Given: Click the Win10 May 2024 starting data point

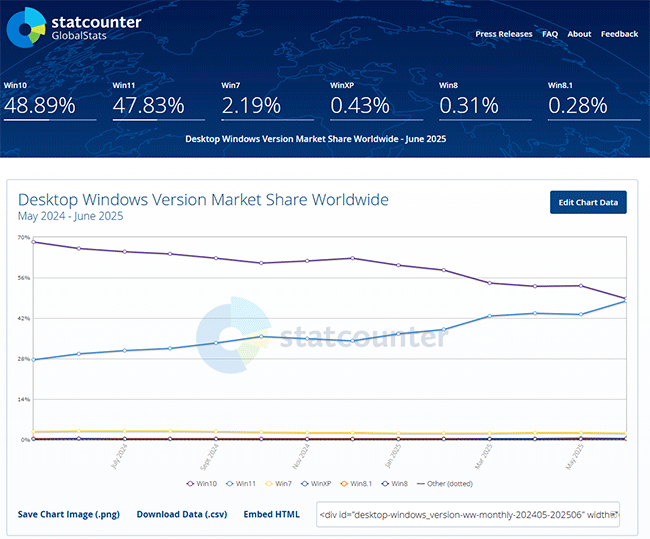Looking at the screenshot, I should tap(34, 242).
